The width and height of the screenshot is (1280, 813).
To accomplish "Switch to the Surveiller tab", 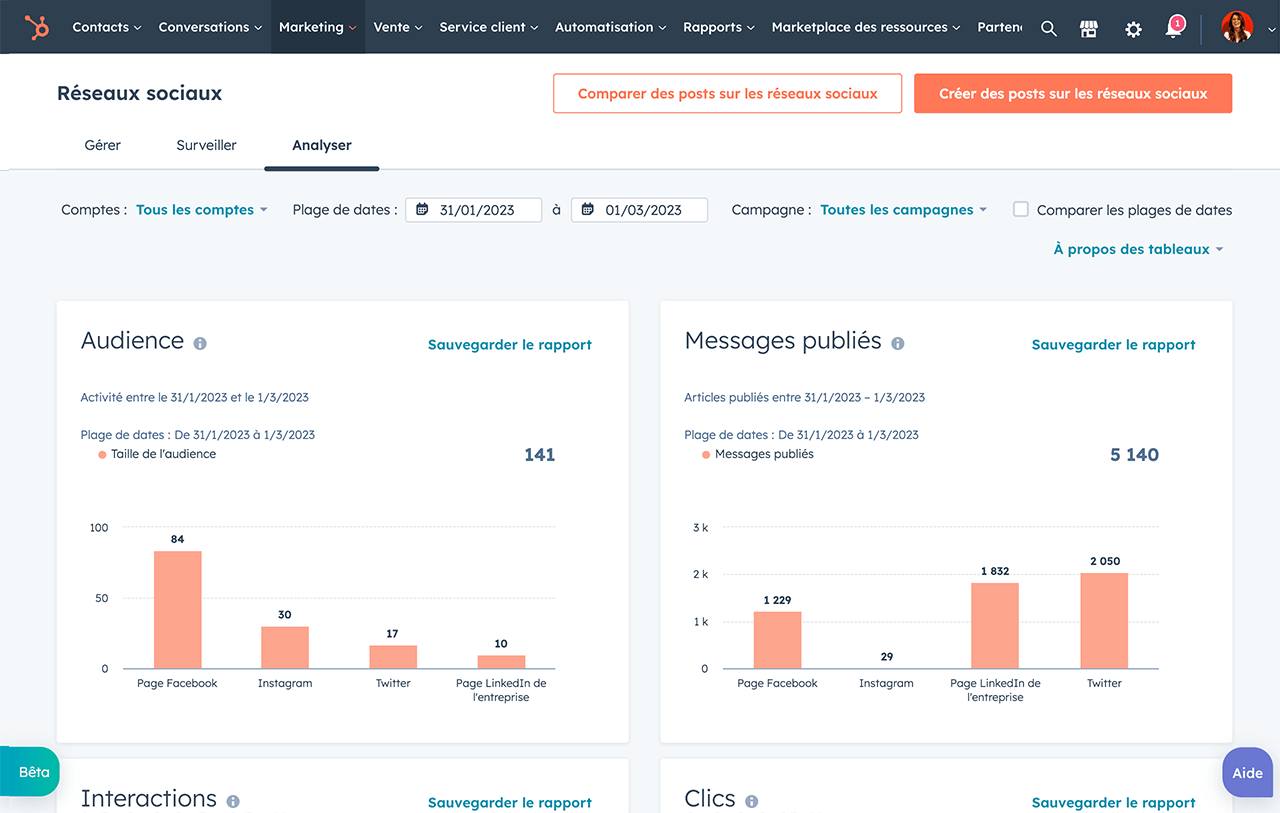I will point(206,145).
